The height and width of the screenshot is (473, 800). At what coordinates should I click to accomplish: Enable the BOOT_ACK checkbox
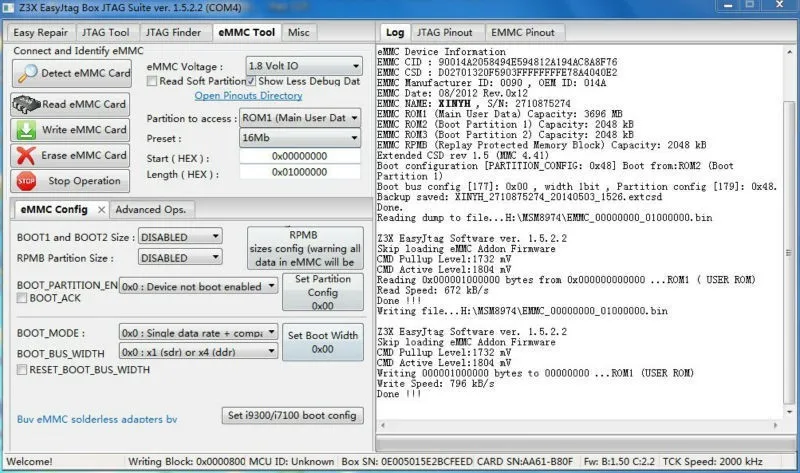[21, 298]
